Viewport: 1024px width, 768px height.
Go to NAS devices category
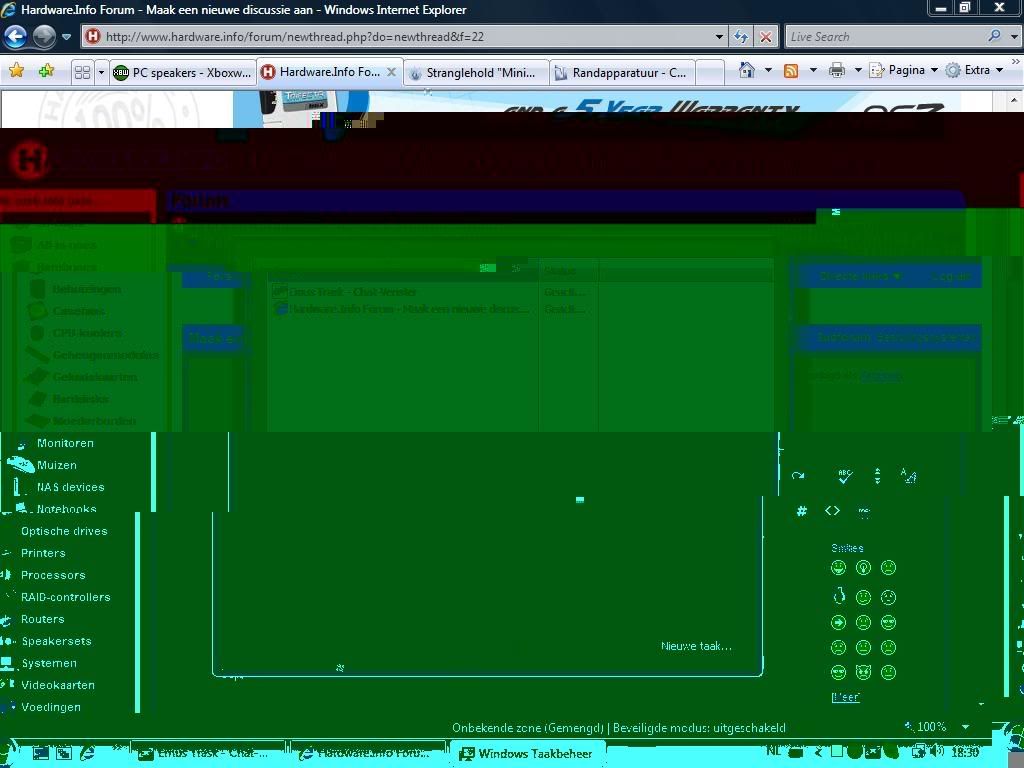[71, 487]
